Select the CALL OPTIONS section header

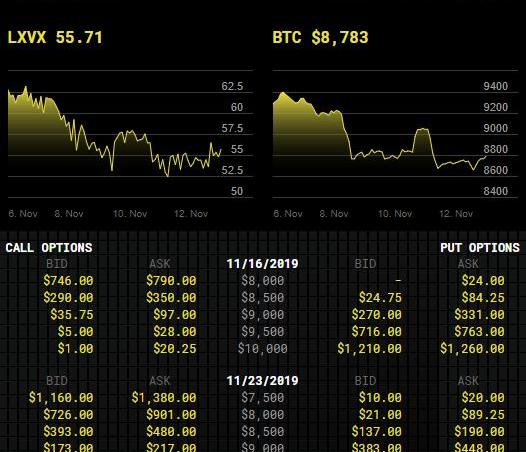[x=49, y=248]
